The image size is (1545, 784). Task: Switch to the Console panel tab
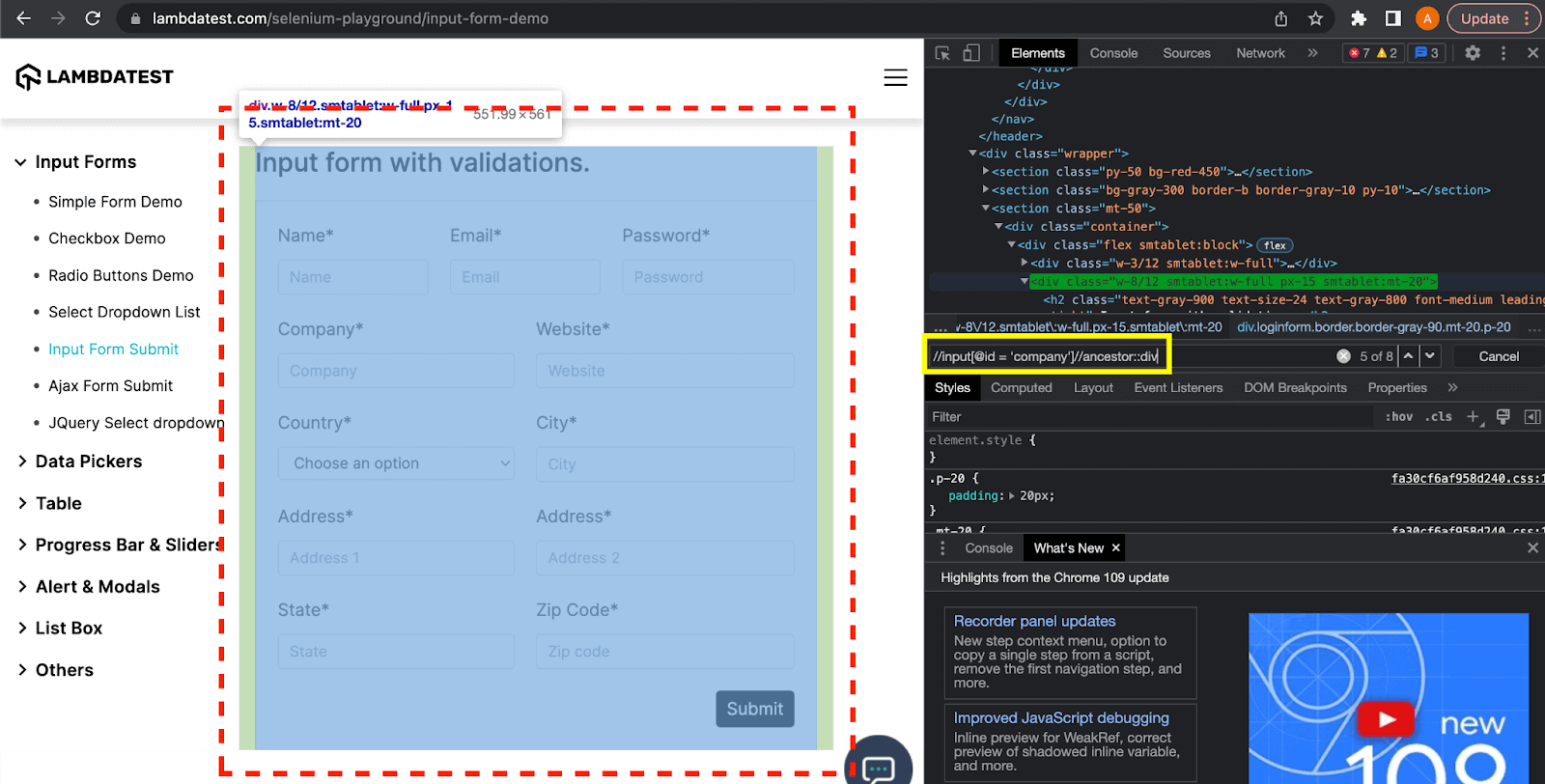pos(1113,53)
